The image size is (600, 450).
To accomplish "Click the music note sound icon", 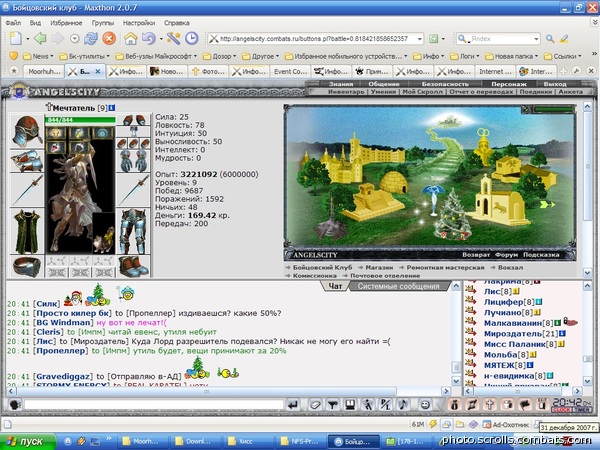I will (x=403, y=404).
